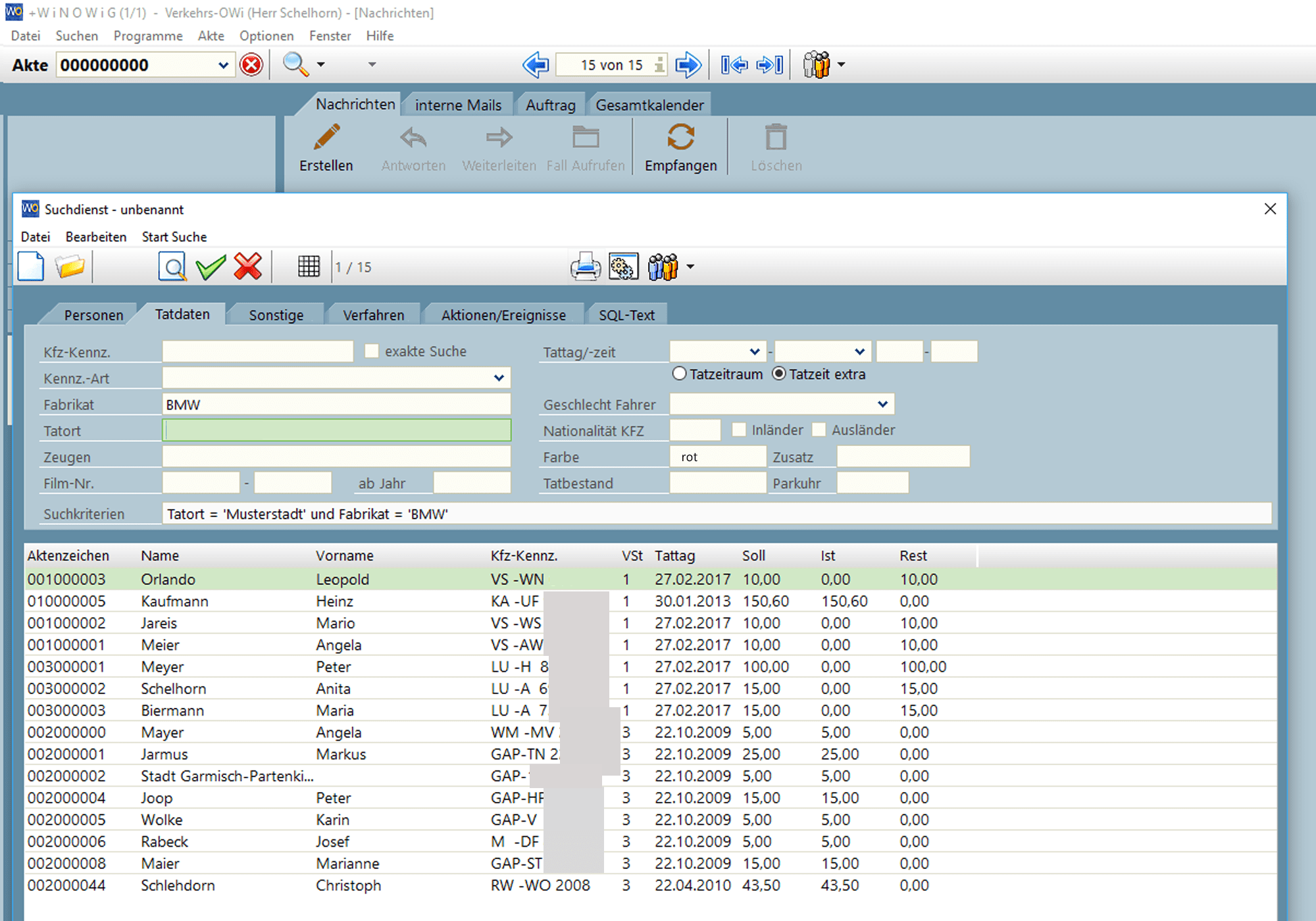1316x921 pixels.
Task: Click the Empfangen refresh icon
Action: (680, 137)
